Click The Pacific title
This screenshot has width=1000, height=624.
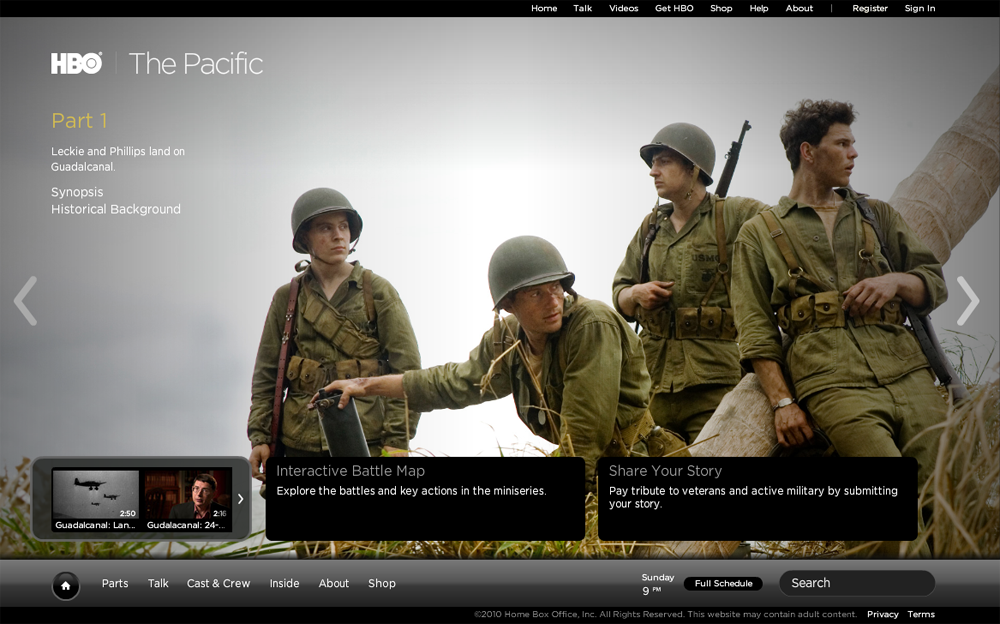tap(196, 64)
